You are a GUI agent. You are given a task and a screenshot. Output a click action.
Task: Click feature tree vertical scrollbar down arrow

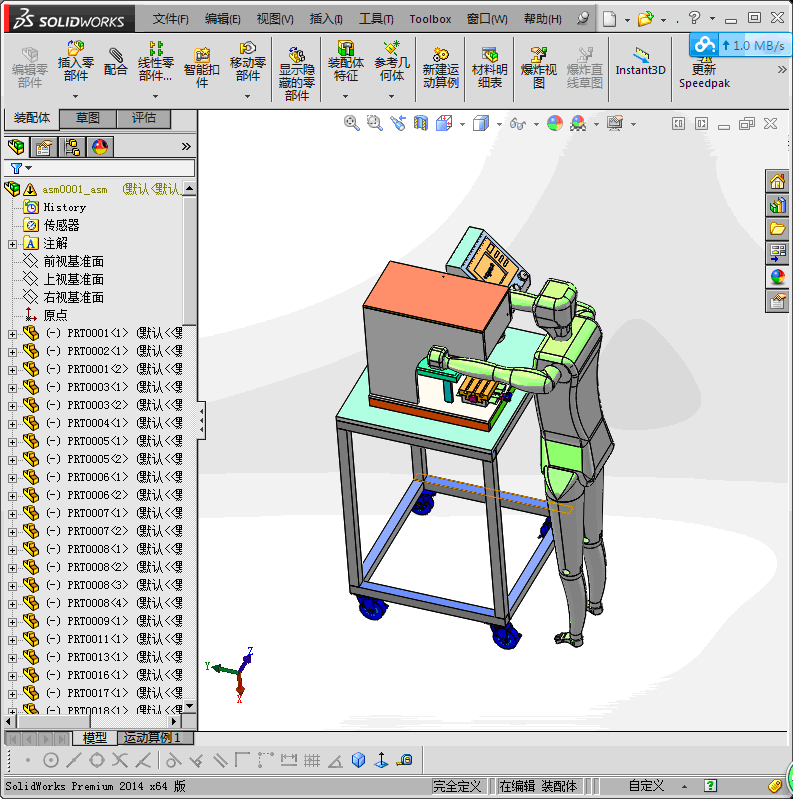tap(190, 706)
